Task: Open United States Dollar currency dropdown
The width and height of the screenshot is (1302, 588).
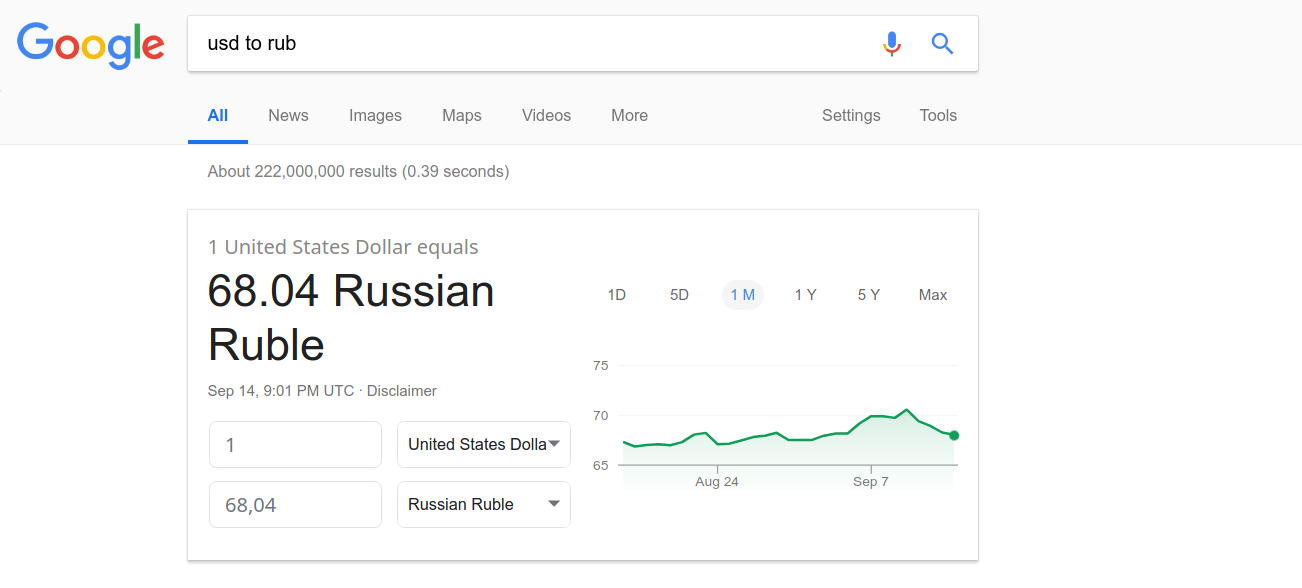Action: (484, 444)
